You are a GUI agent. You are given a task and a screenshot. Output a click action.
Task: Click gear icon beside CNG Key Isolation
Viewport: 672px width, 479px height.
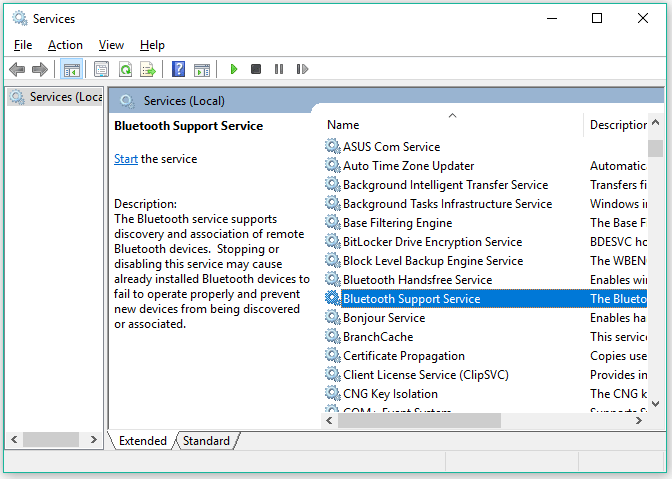click(332, 393)
